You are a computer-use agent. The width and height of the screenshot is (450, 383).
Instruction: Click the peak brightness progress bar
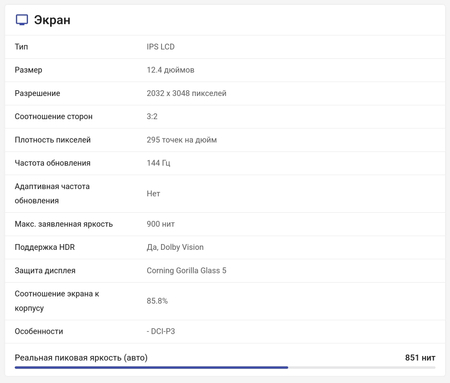click(x=225, y=367)
